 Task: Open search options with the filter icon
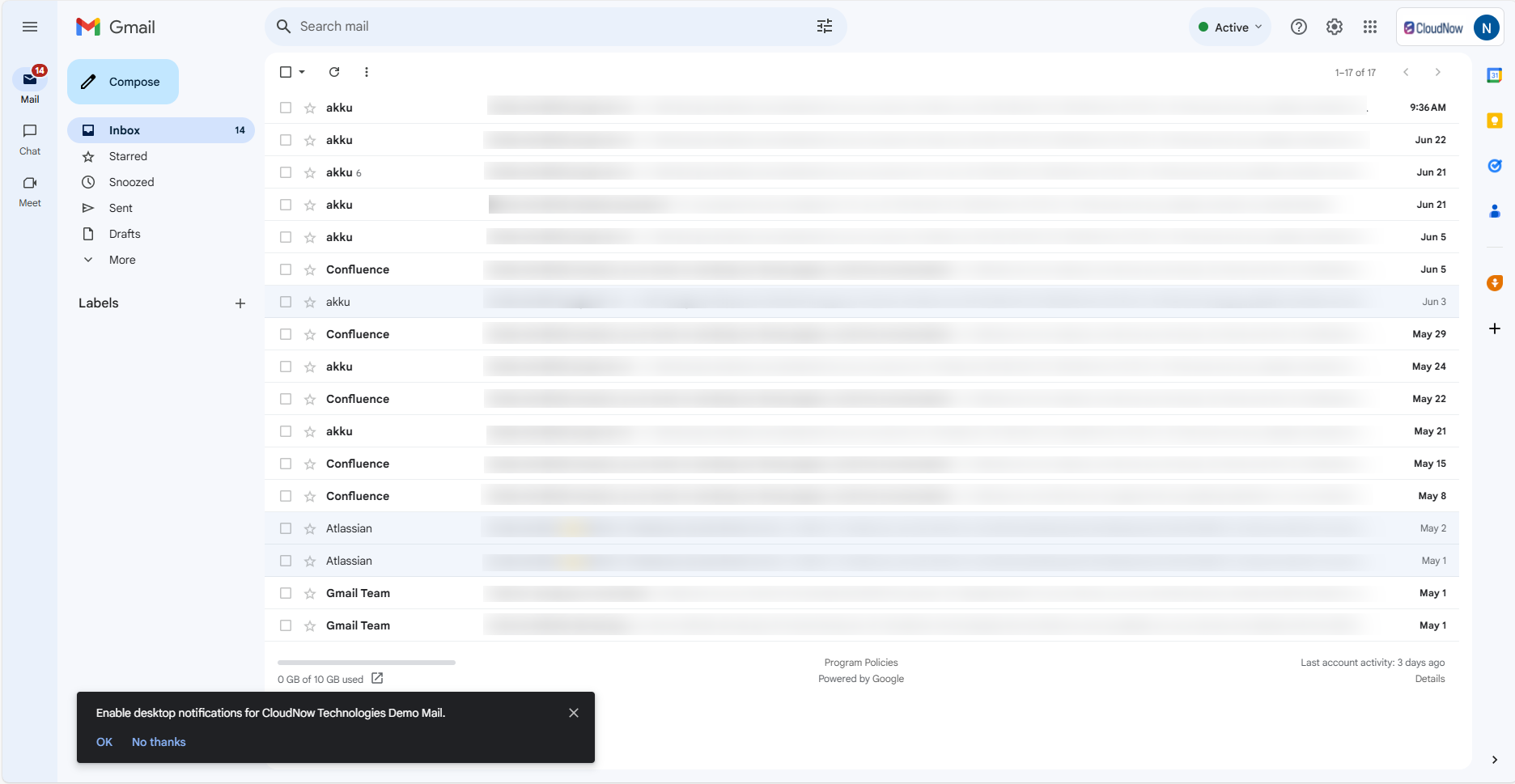tap(825, 26)
